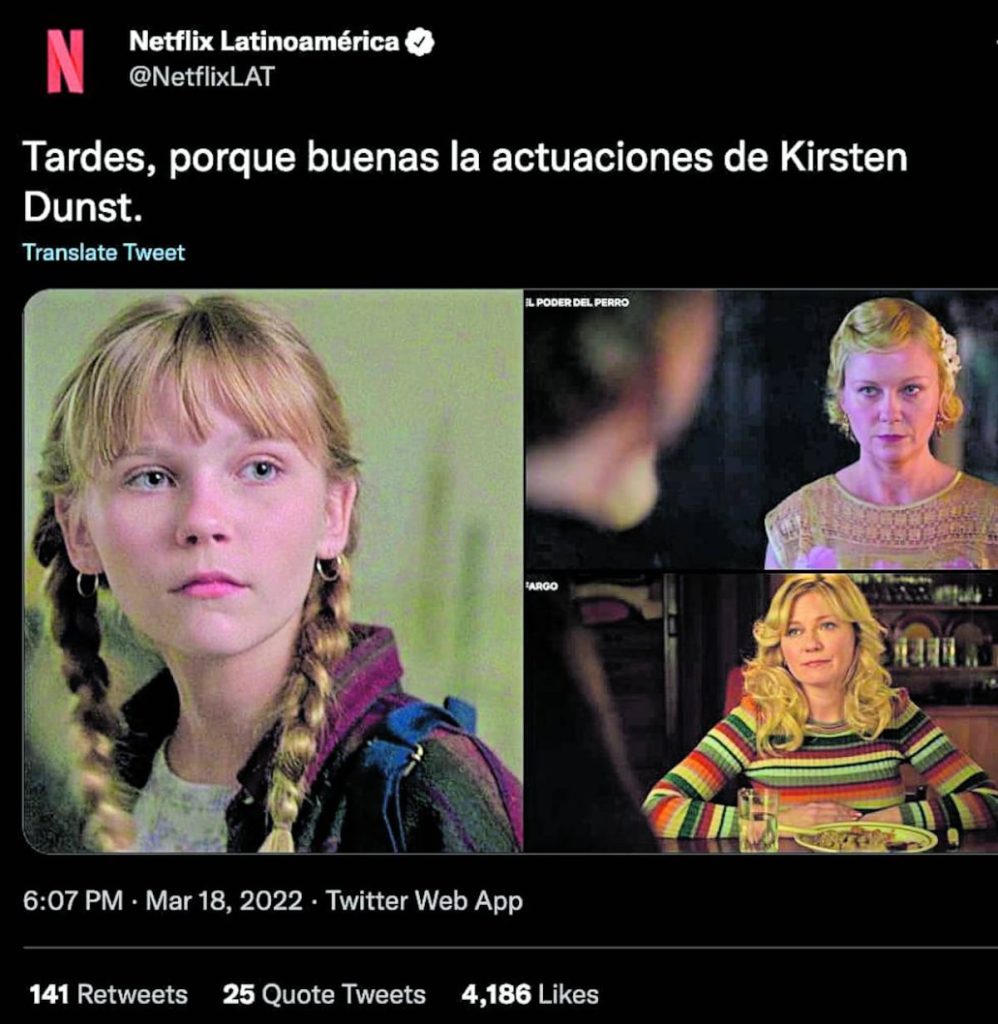Click the FARGO caption label
Screen dimensions: 998x1024
click(x=542, y=586)
